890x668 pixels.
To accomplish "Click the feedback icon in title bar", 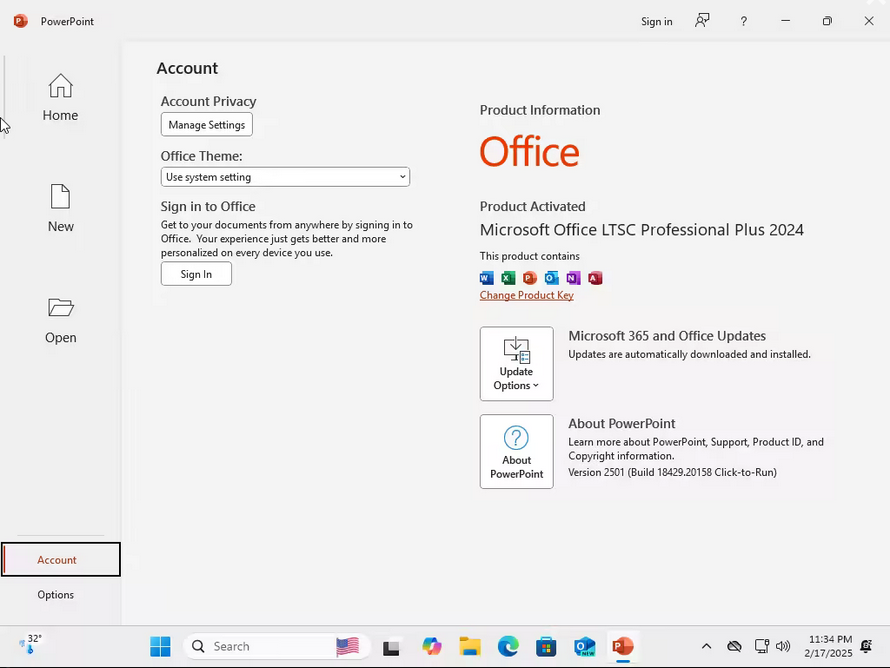I will point(702,21).
